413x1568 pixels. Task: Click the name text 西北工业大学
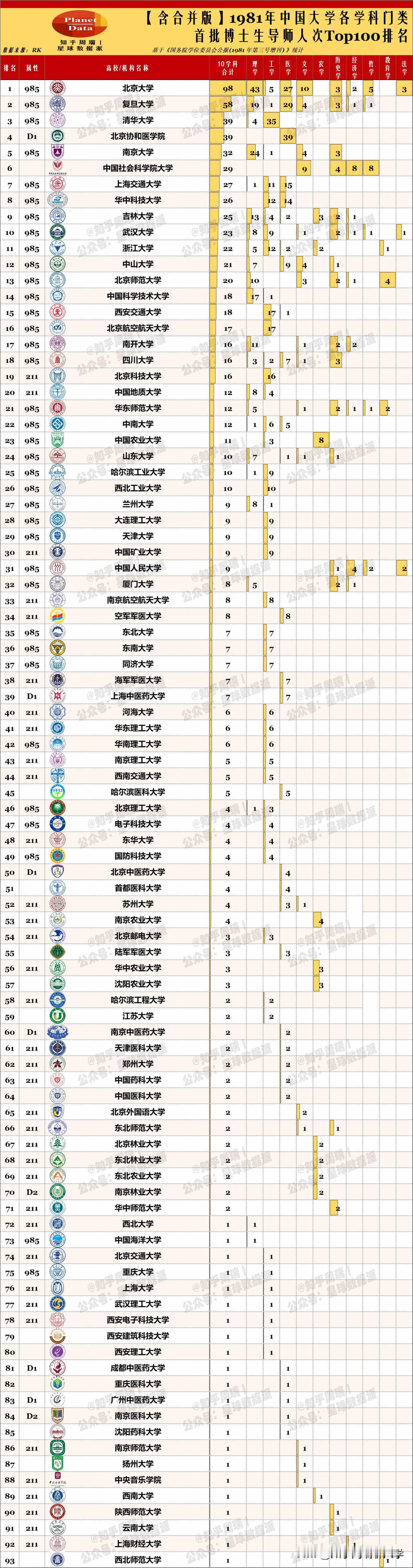138,488
